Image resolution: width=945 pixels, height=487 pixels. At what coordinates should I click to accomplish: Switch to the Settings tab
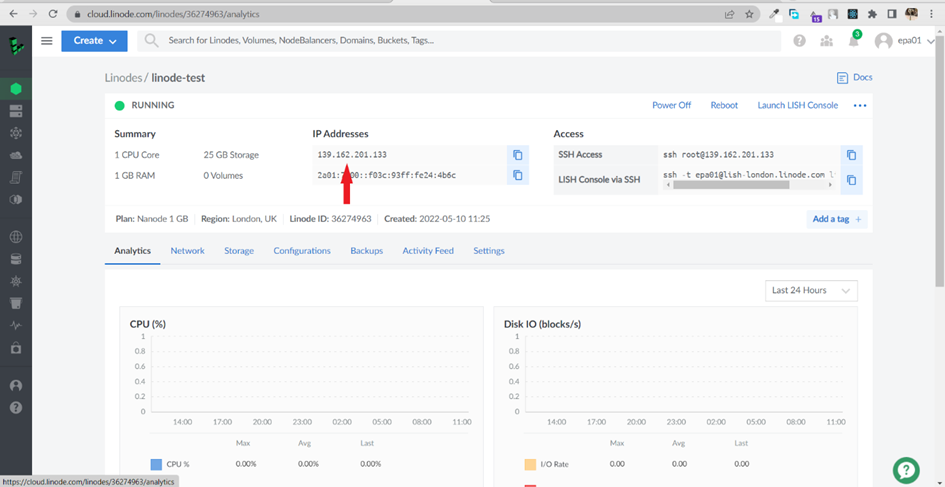[489, 251]
